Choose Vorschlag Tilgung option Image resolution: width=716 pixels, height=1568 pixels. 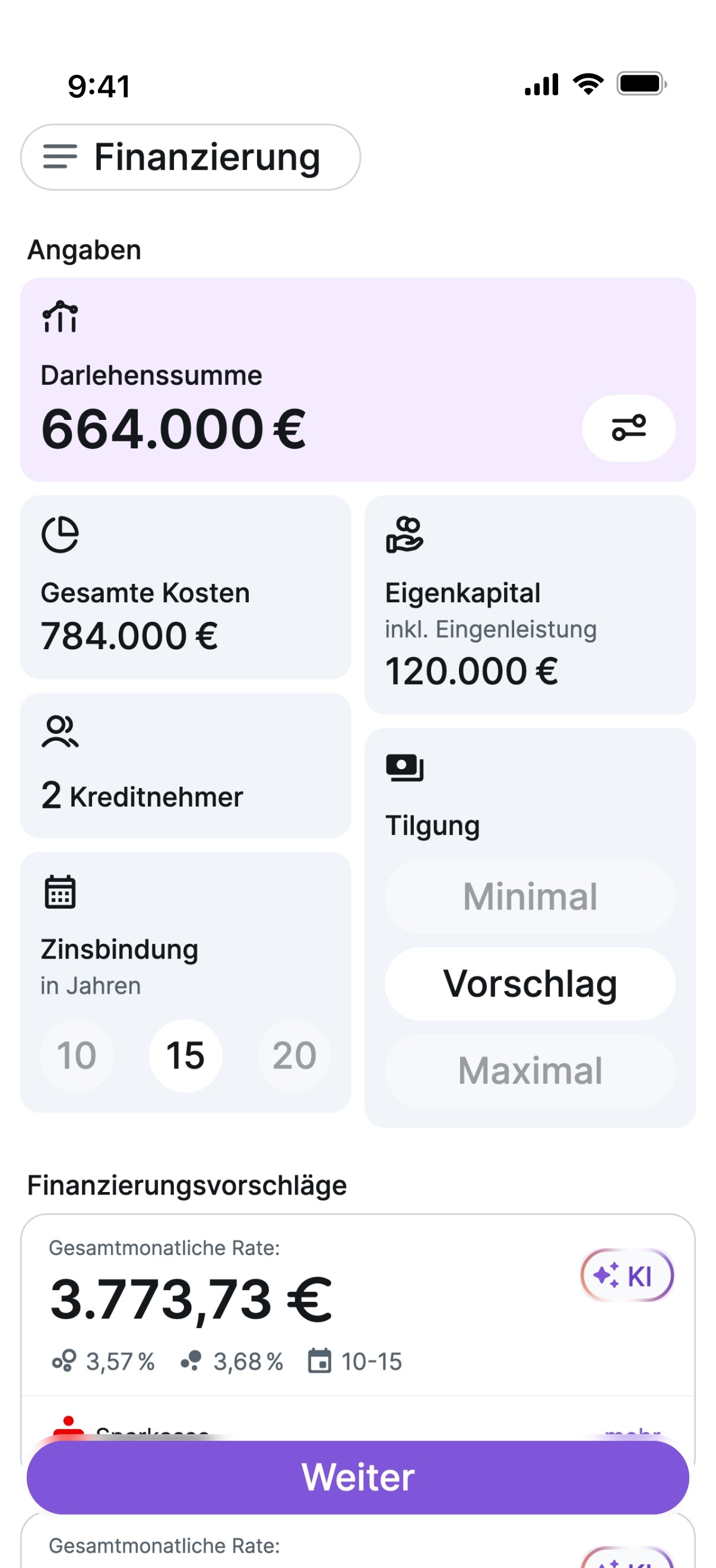tap(530, 984)
